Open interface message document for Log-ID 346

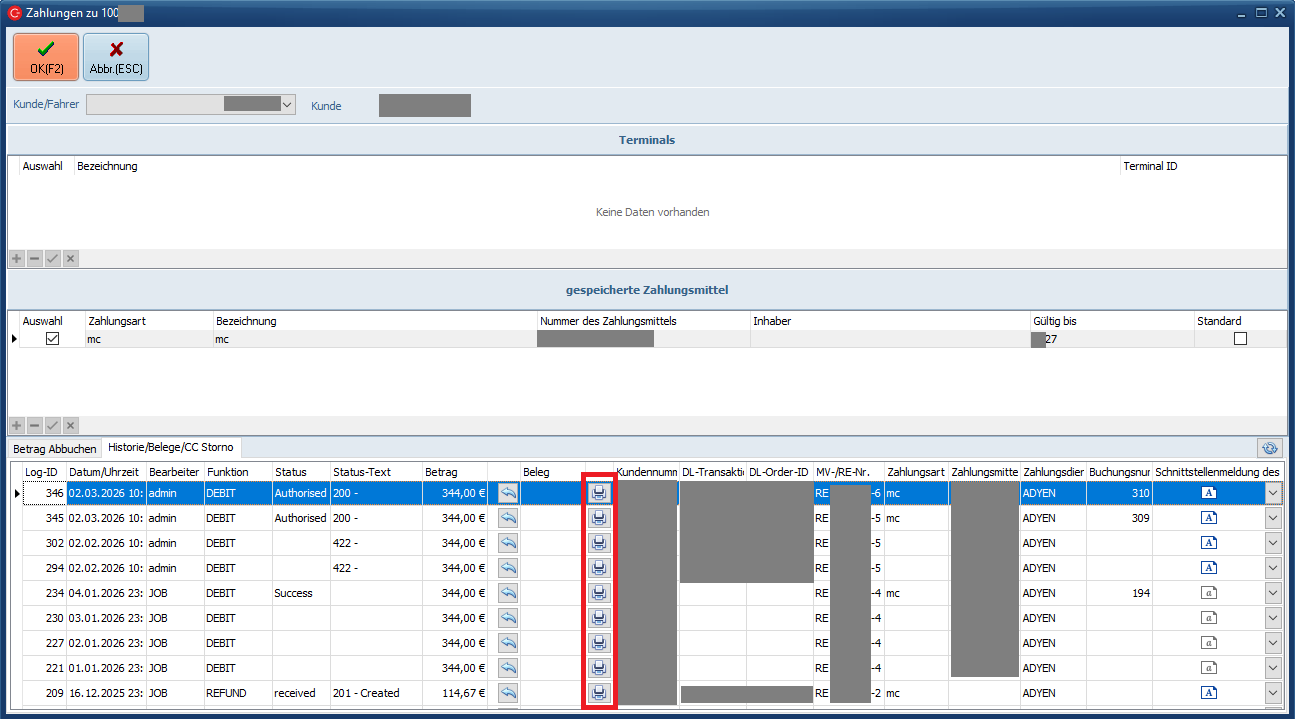[1208, 493]
